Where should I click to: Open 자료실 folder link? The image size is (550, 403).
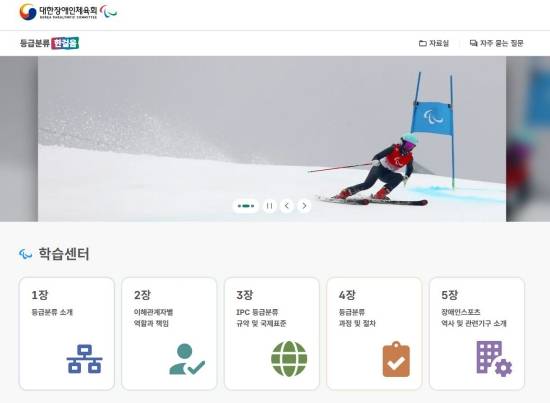click(434, 43)
